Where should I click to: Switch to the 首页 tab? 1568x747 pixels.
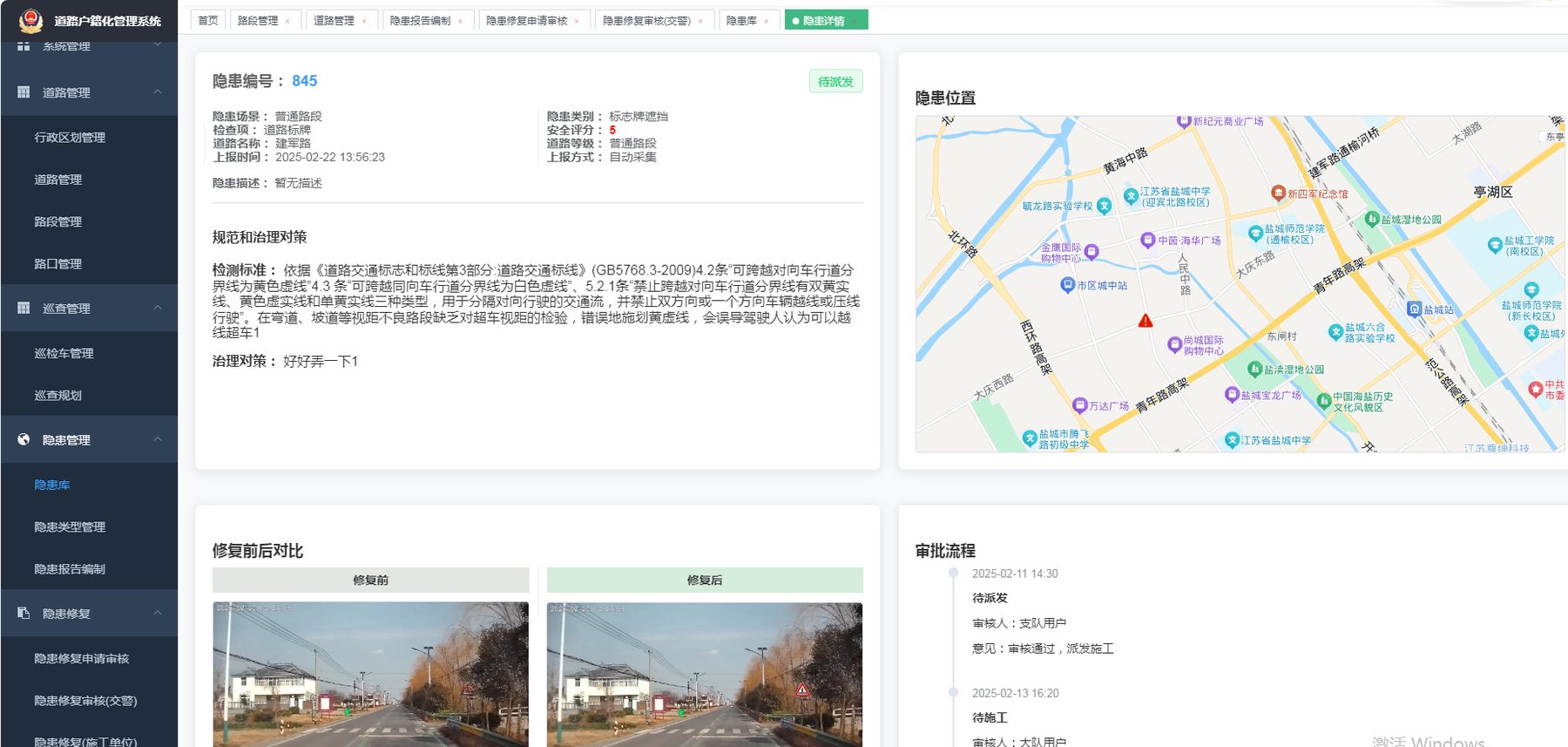coord(208,20)
